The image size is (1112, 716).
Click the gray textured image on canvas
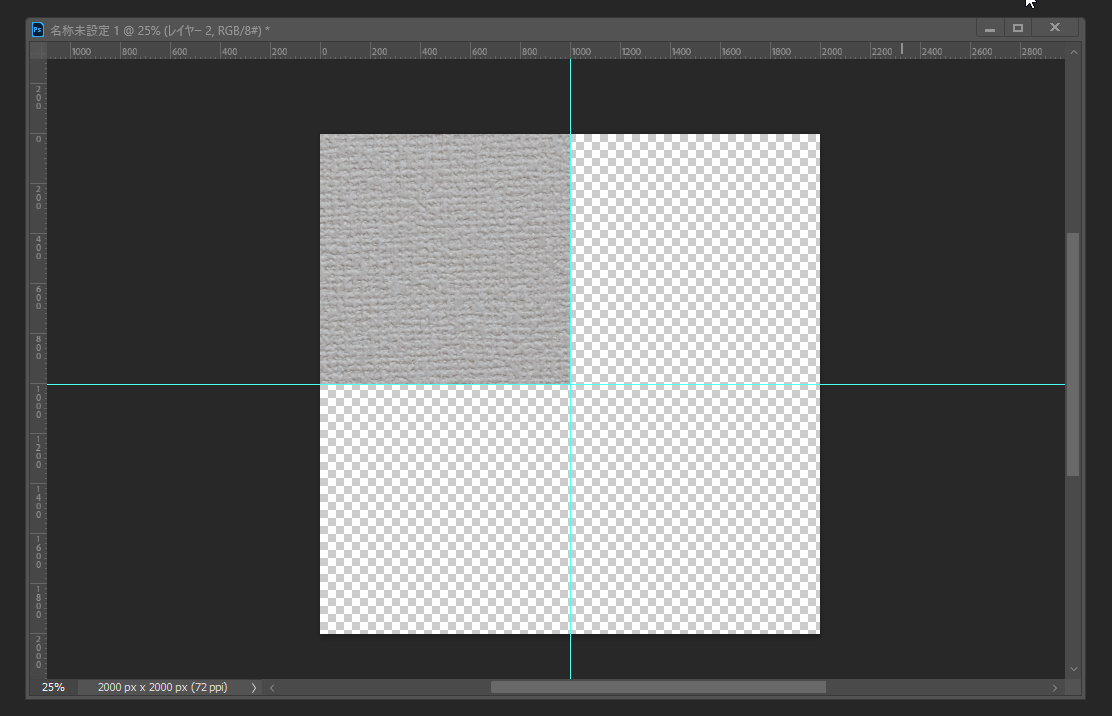click(x=444, y=258)
